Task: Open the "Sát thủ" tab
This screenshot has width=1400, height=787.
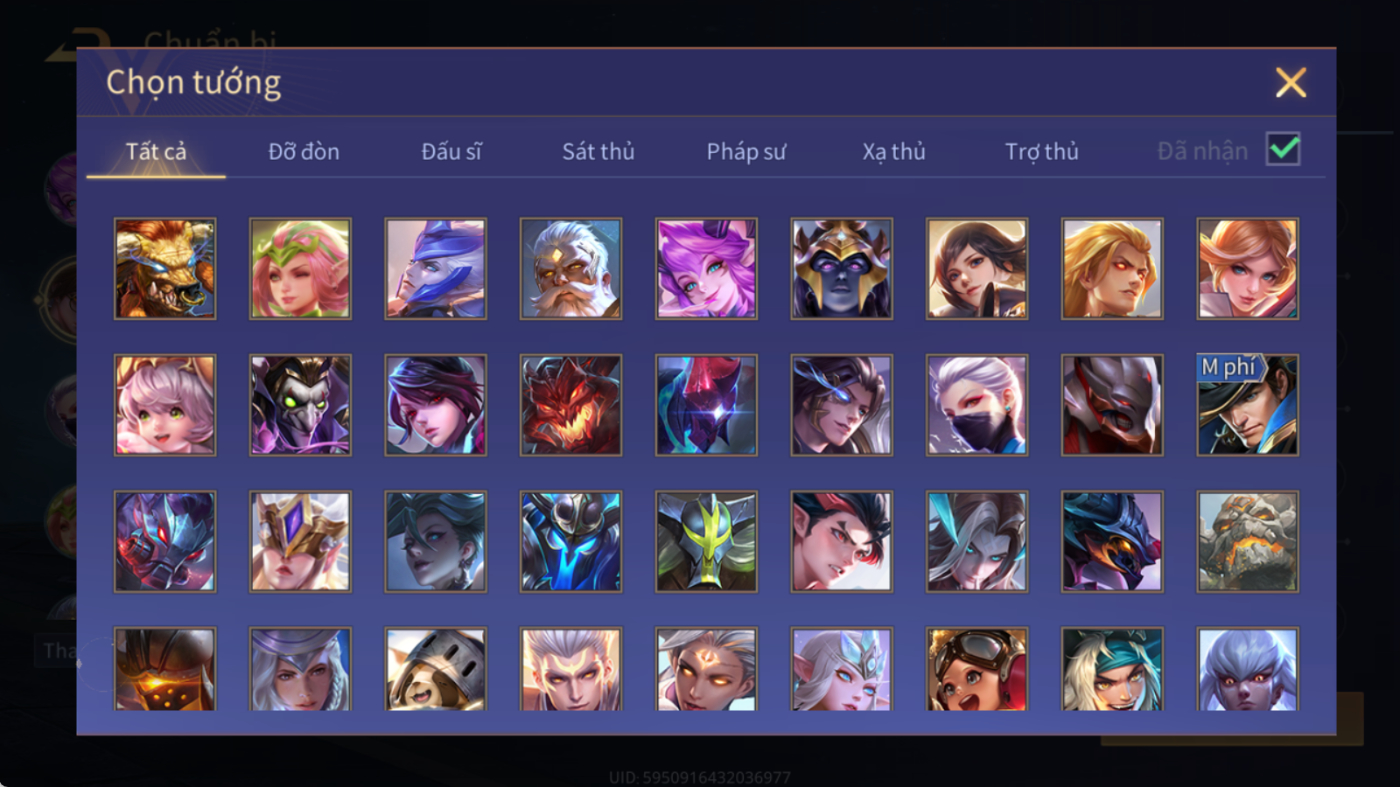Action: pos(598,152)
